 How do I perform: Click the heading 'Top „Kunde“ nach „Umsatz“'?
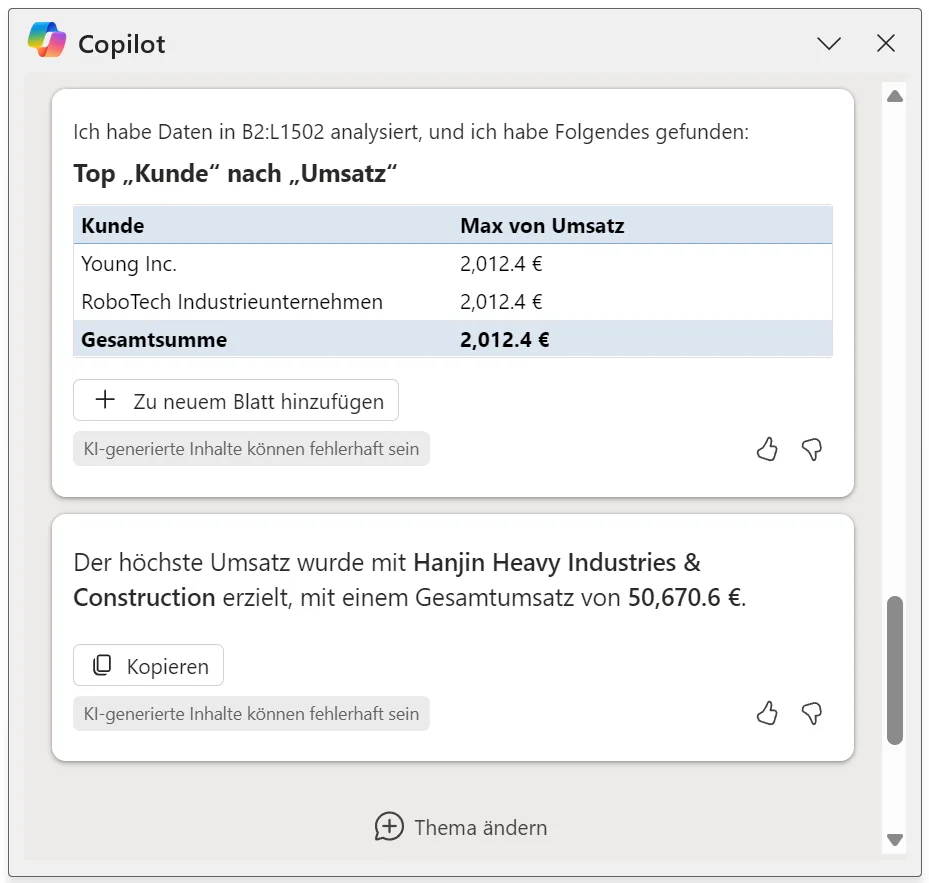pyautogui.click(x=235, y=174)
